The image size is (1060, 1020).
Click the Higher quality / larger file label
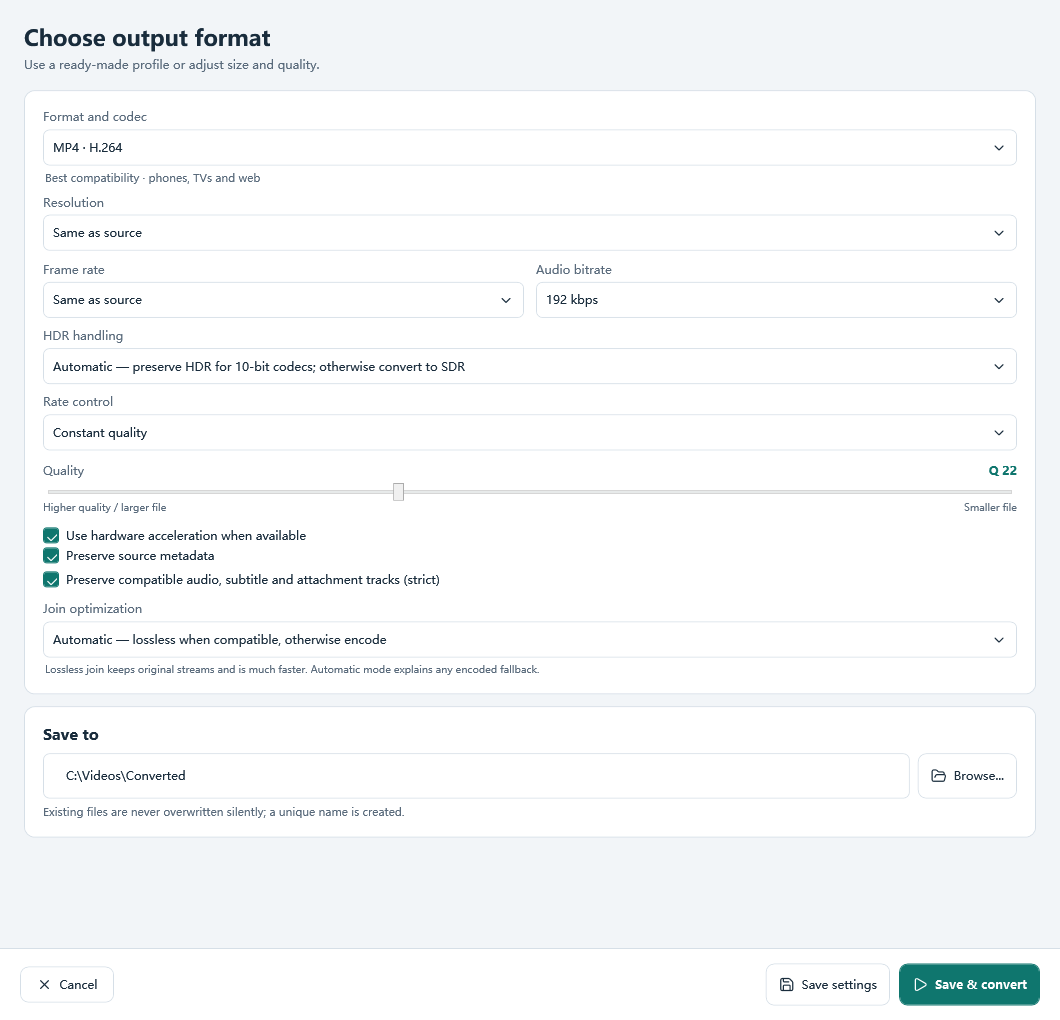click(105, 508)
